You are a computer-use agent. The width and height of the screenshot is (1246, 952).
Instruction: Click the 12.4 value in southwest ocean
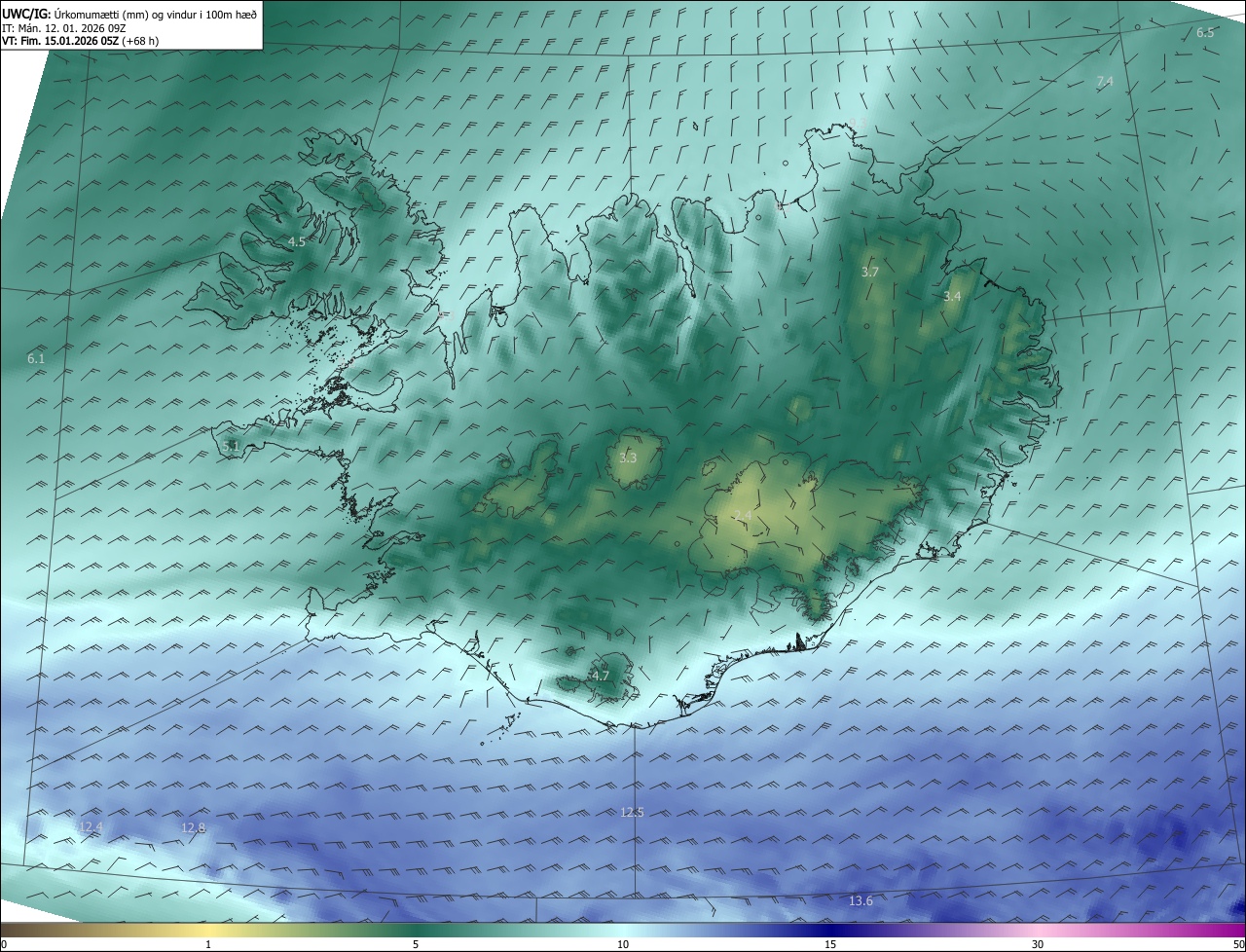91,827
